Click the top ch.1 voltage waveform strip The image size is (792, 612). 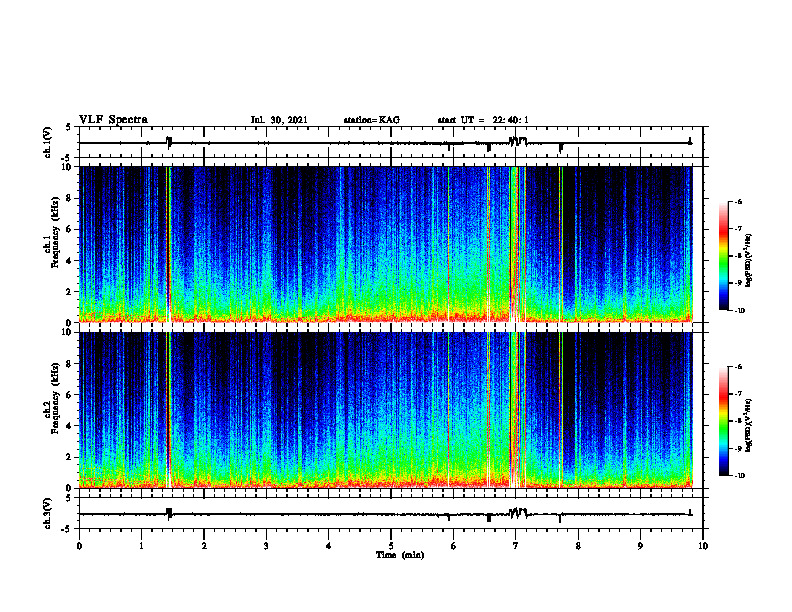pos(391,142)
